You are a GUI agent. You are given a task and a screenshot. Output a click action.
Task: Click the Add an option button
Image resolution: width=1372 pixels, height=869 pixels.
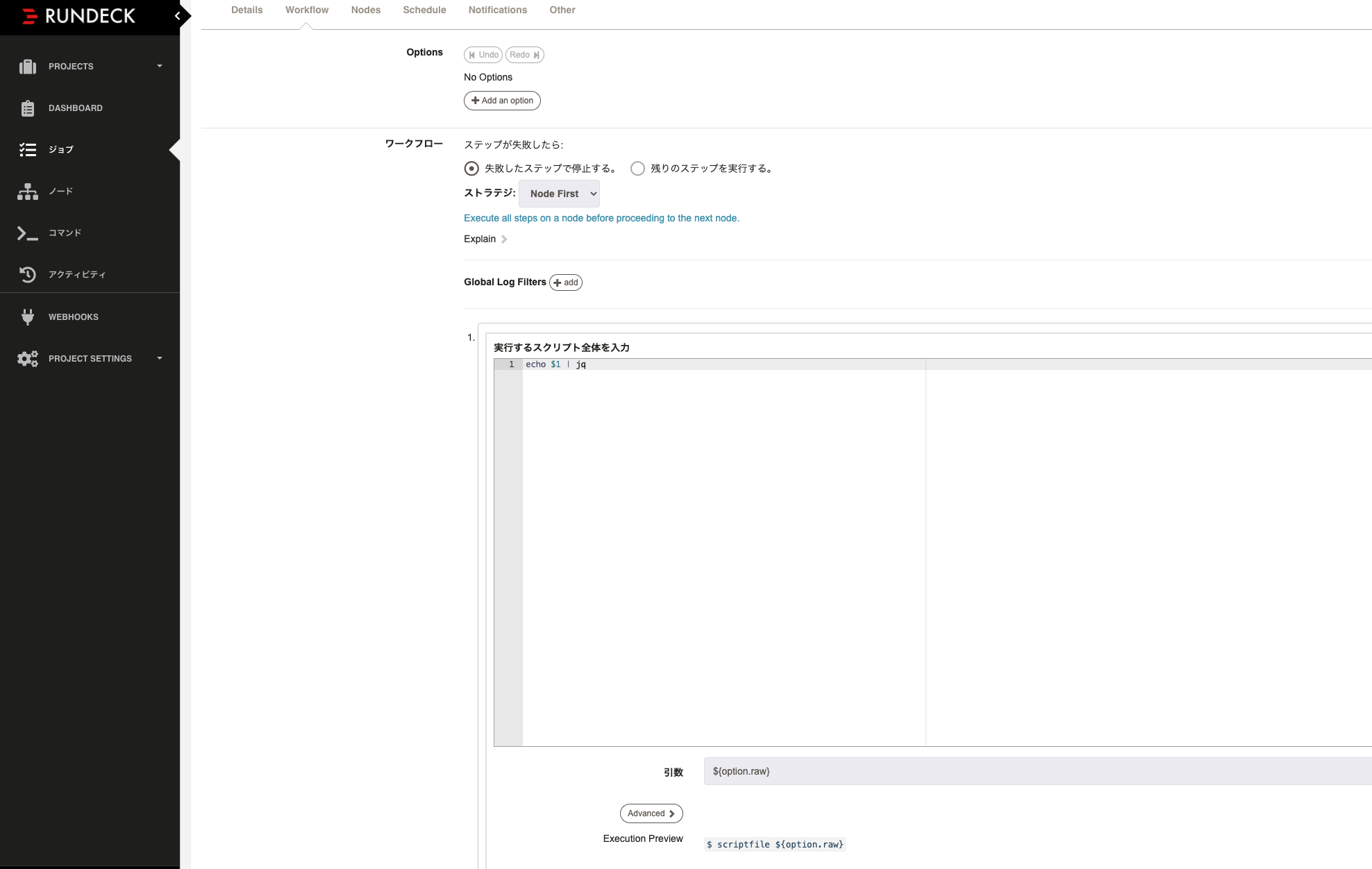[502, 101]
